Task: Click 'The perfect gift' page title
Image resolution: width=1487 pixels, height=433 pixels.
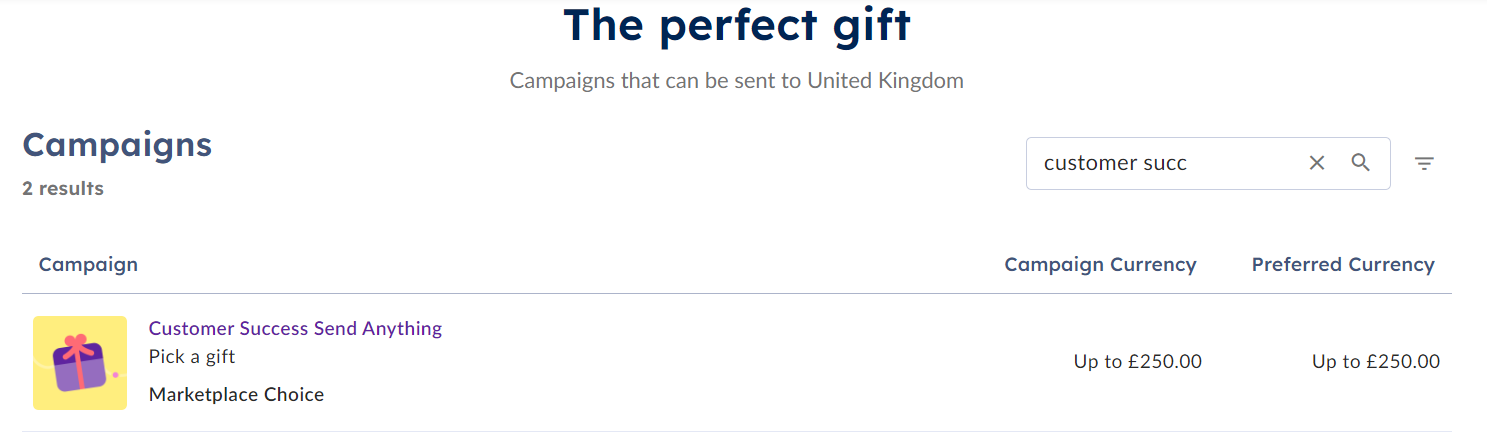Action: click(x=737, y=25)
